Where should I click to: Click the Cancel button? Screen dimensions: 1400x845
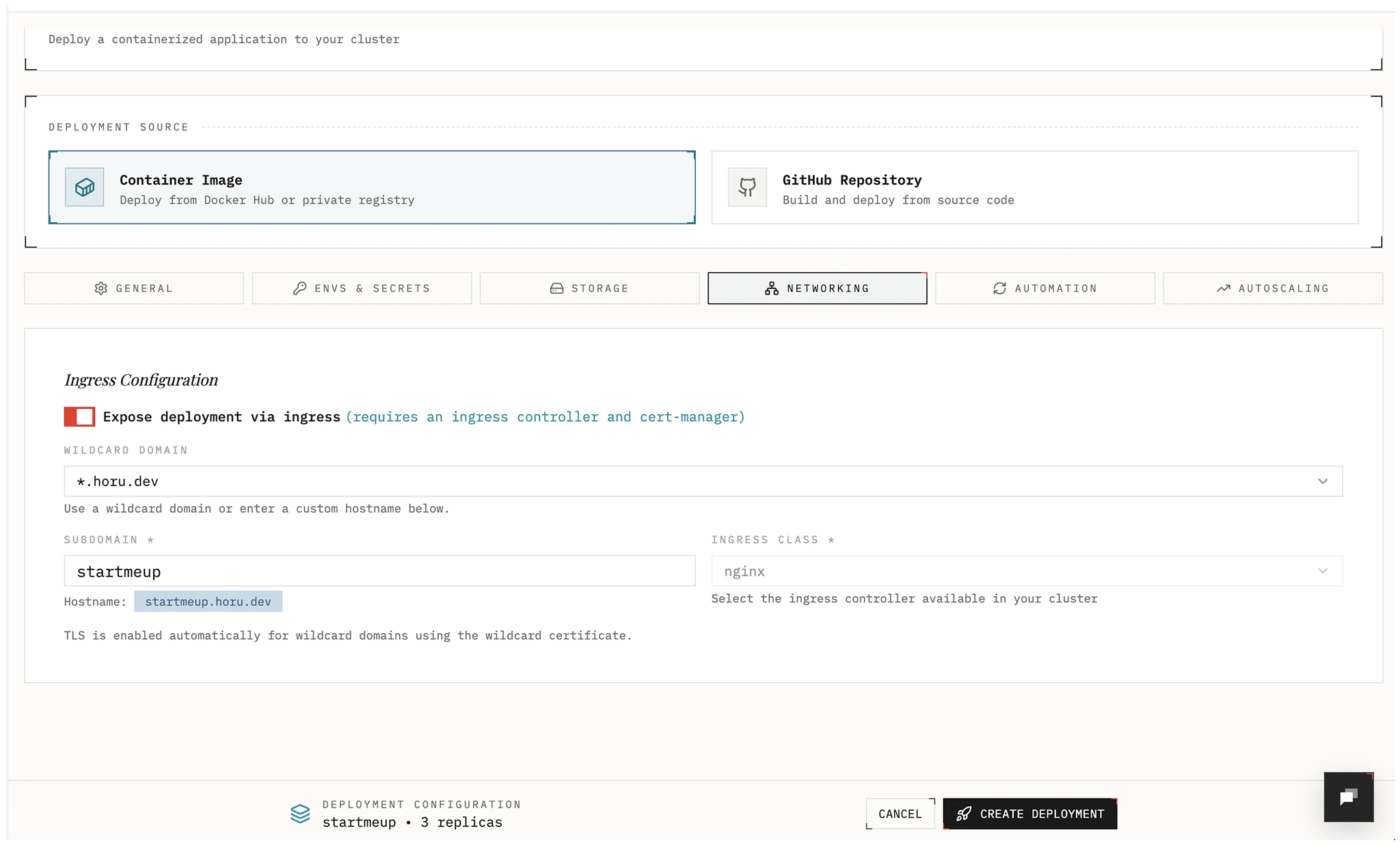click(x=900, y=814)
